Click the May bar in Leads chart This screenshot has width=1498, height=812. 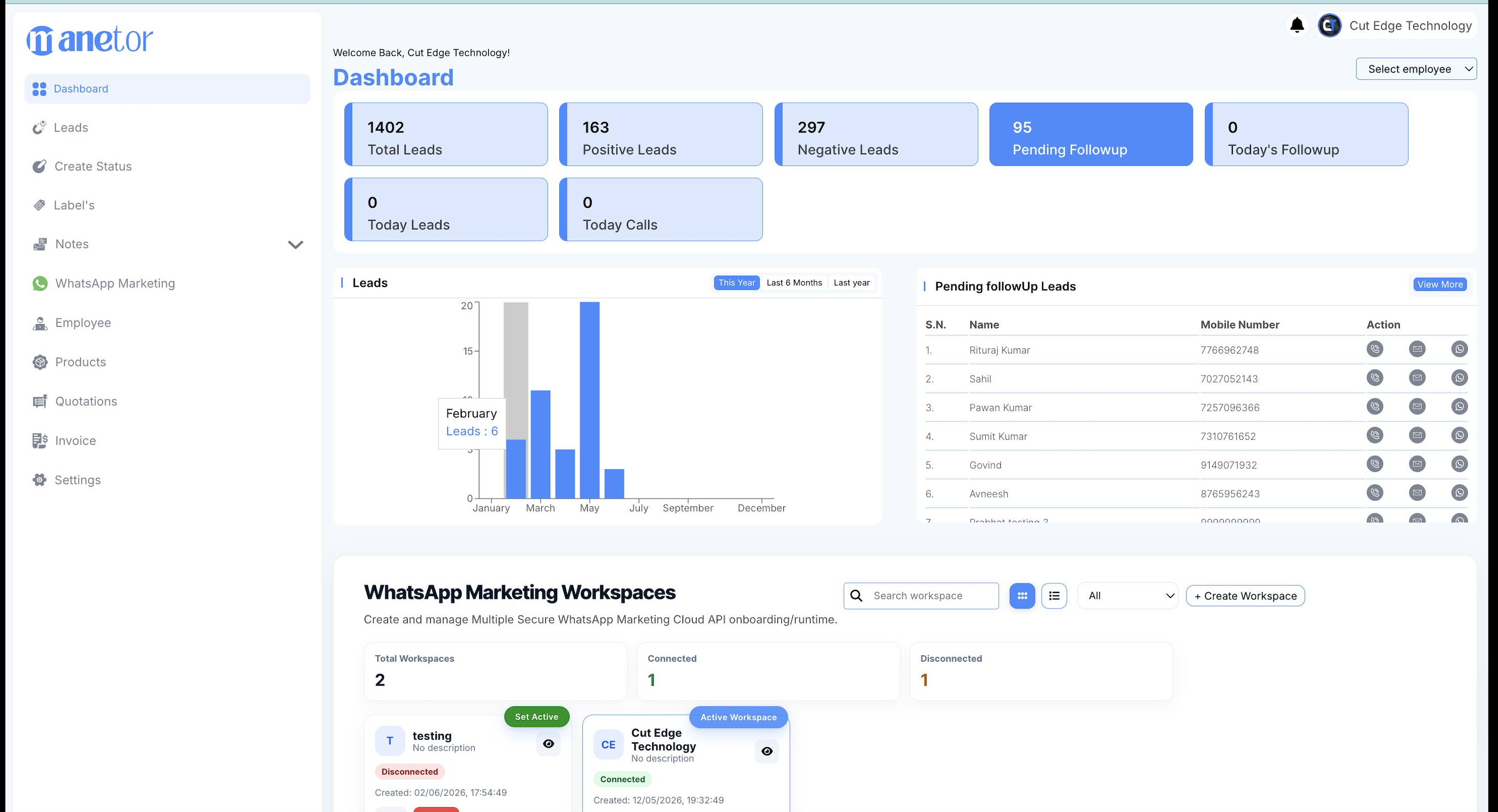coord(590,401)
